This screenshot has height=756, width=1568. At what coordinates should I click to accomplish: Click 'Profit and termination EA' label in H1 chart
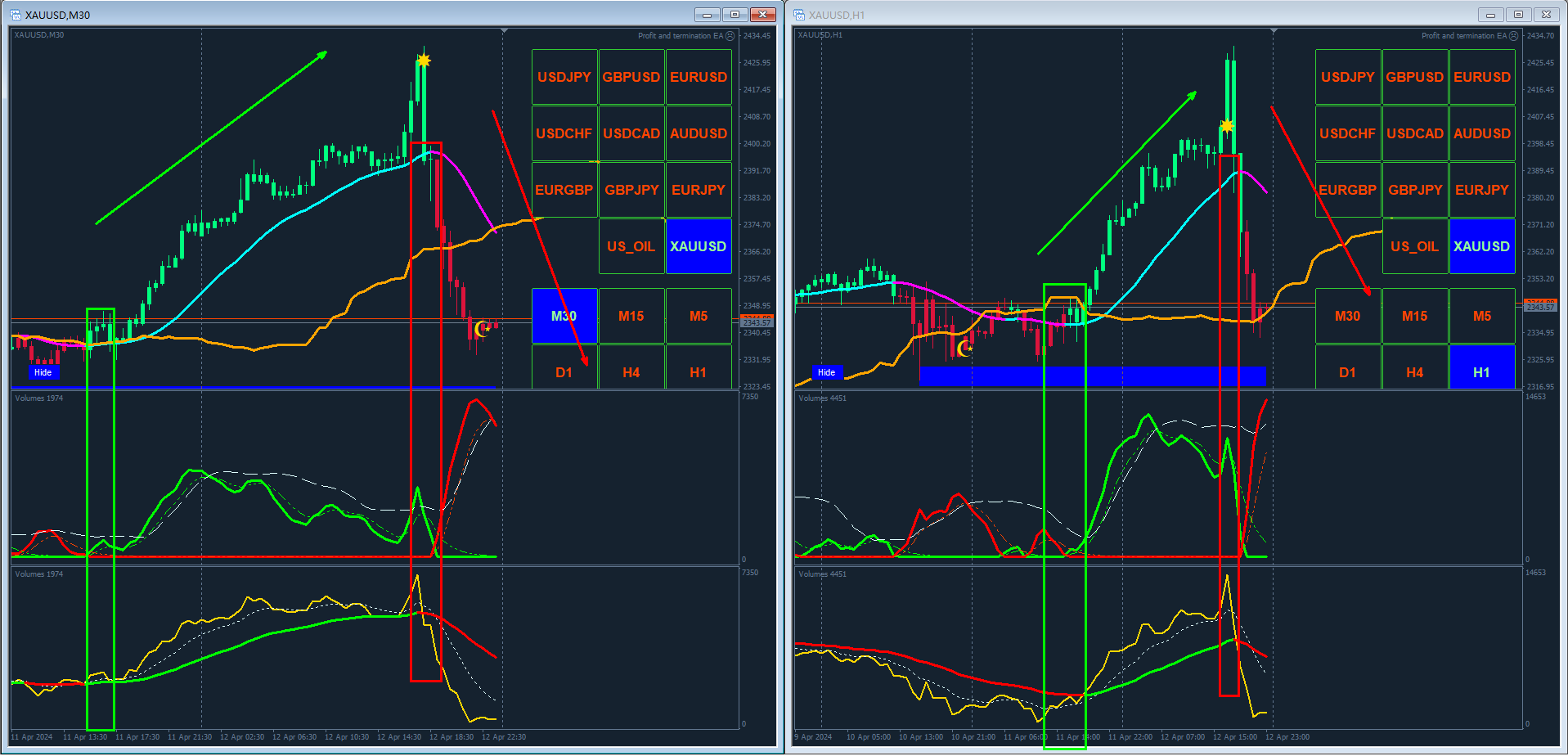pos(1464,36)
